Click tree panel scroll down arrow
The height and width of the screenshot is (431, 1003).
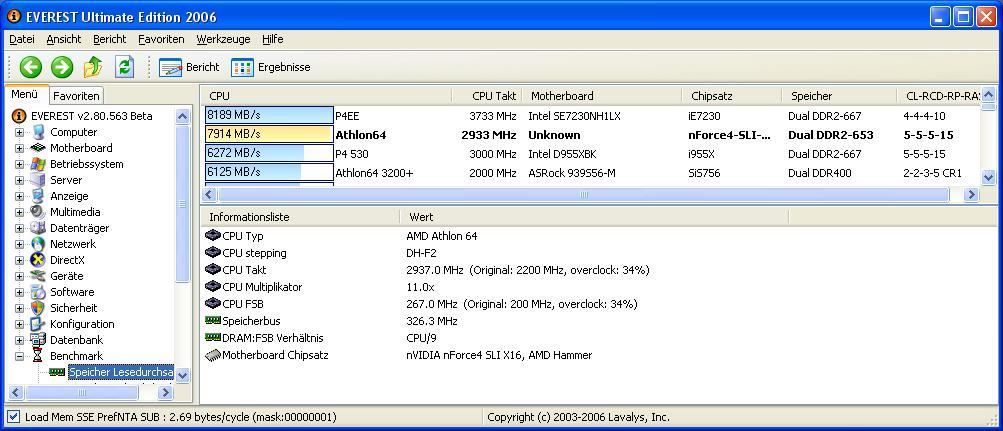click(182, 375)
